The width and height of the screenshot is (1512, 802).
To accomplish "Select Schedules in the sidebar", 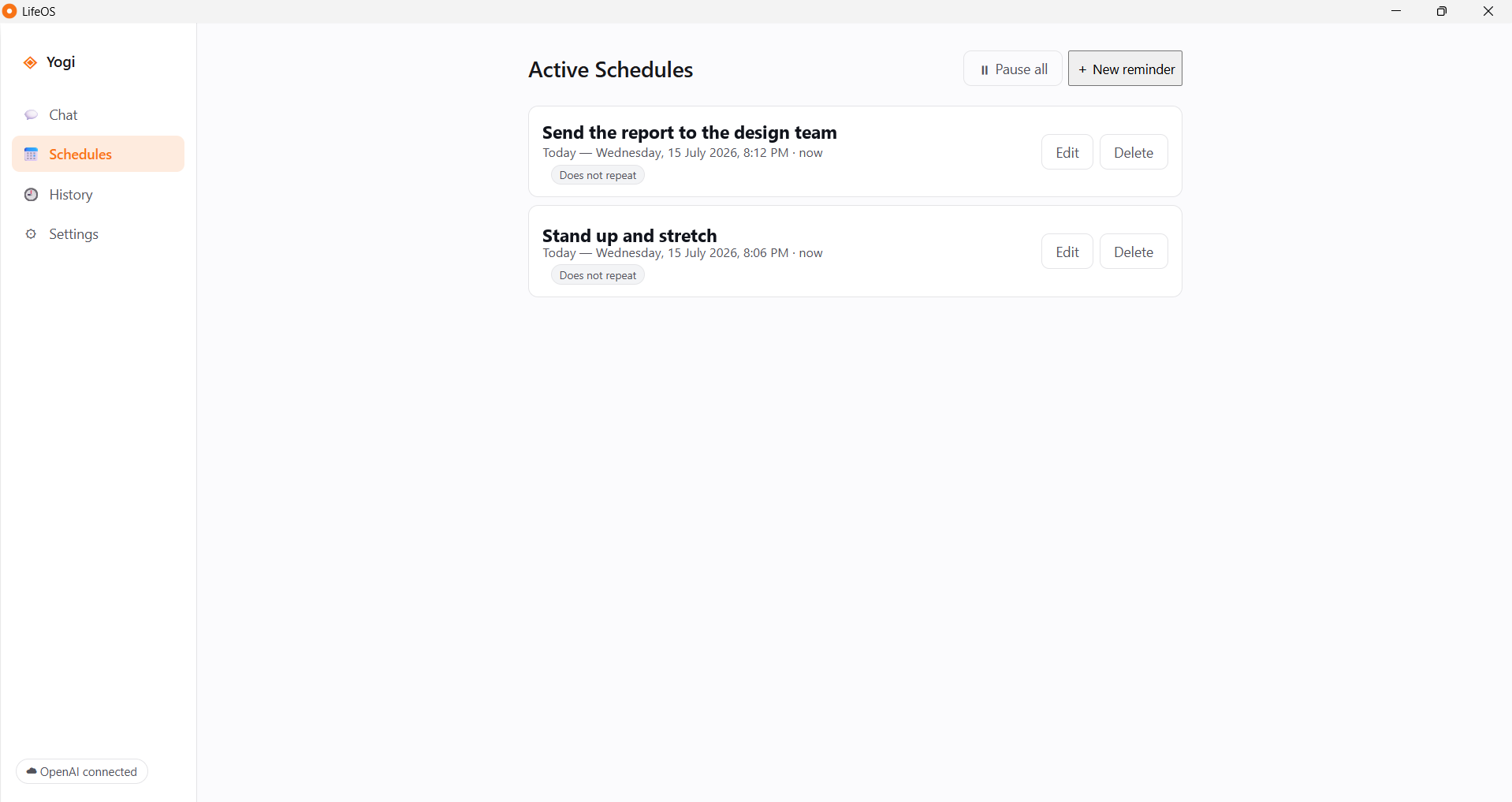I will (98, 154).
